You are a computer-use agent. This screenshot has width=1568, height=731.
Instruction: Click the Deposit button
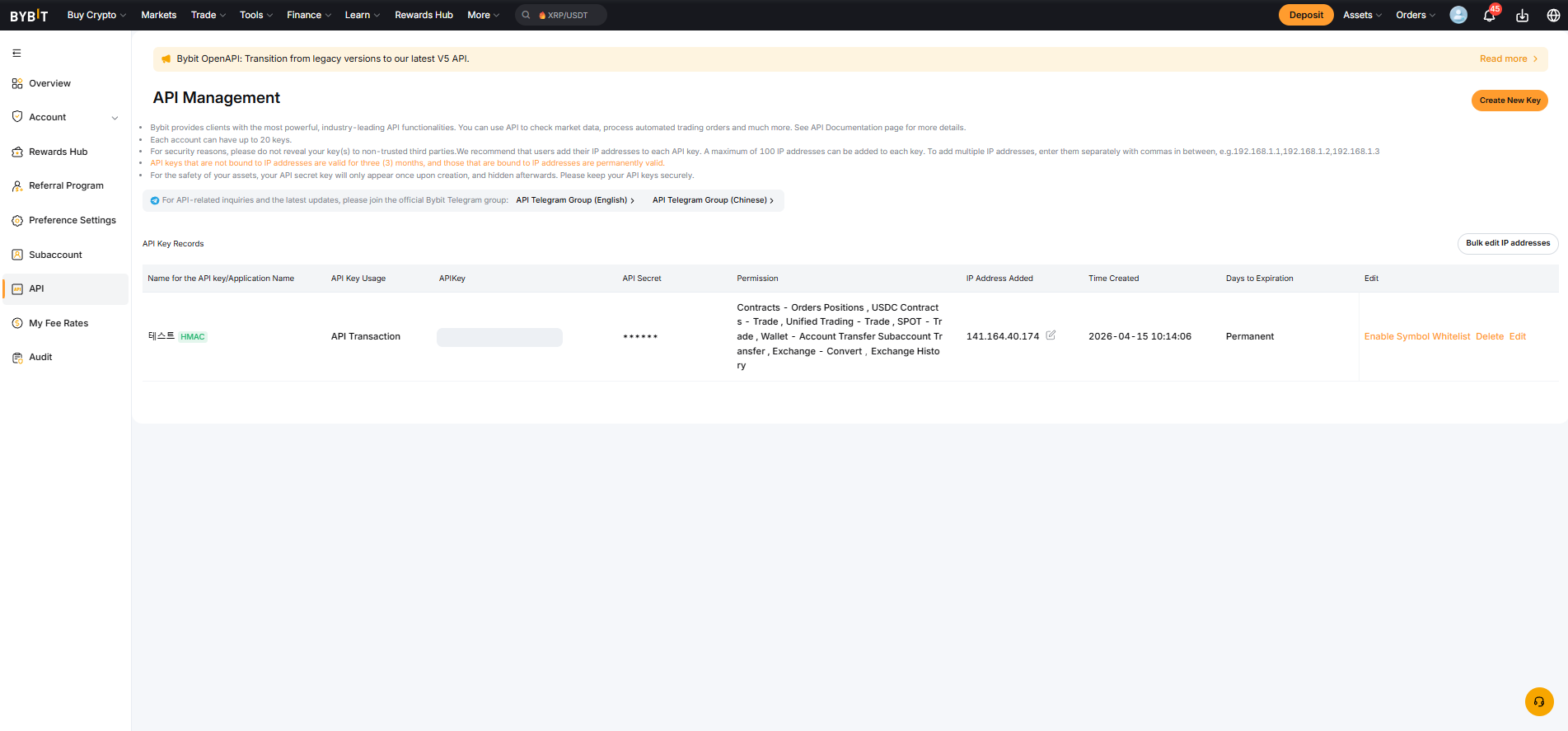(1306, 15)
